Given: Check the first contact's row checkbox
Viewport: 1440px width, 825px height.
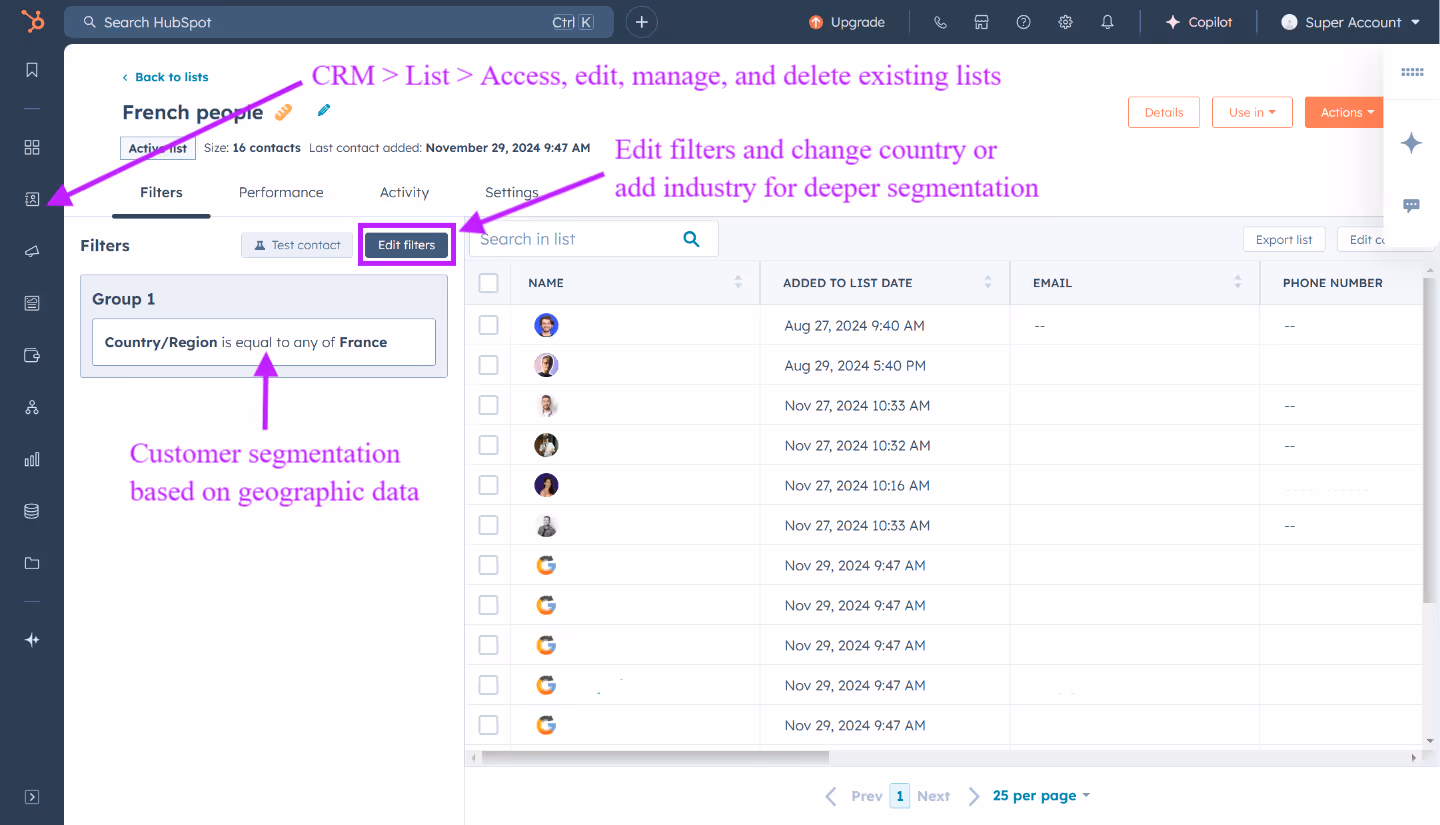Looking at the screenshot, I should click(x=488, y=324).
